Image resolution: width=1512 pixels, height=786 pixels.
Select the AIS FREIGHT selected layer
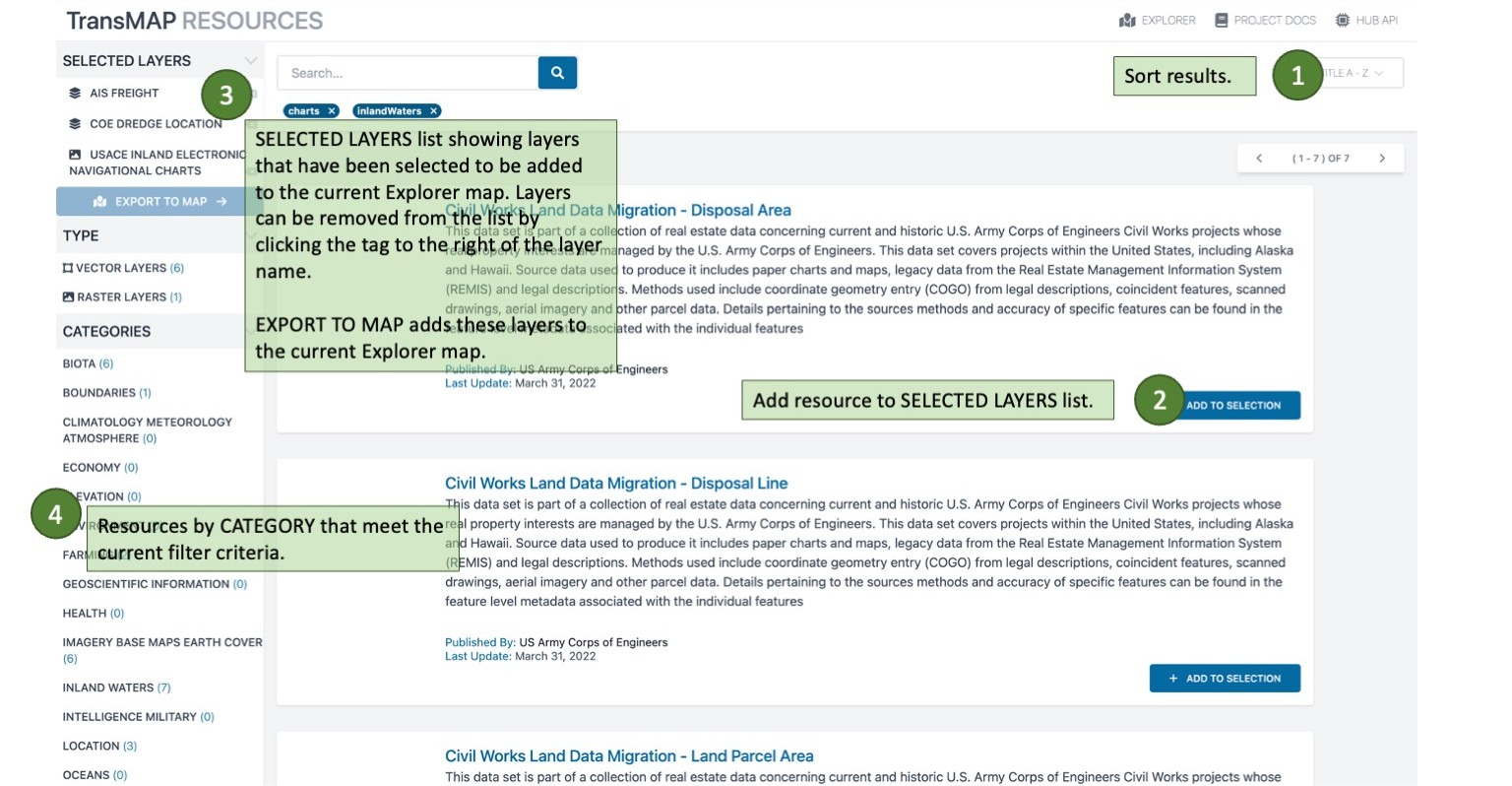[124, 94]
